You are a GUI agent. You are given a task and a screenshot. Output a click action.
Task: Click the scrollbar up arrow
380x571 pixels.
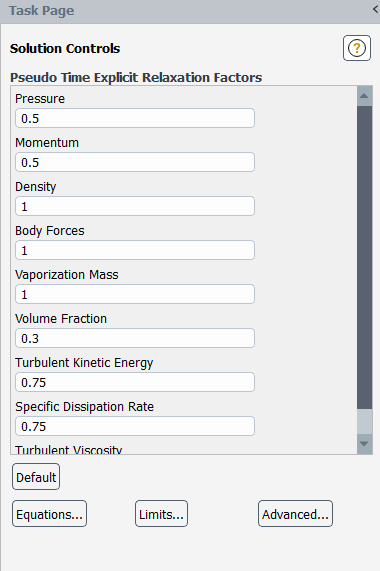point(364,96)
